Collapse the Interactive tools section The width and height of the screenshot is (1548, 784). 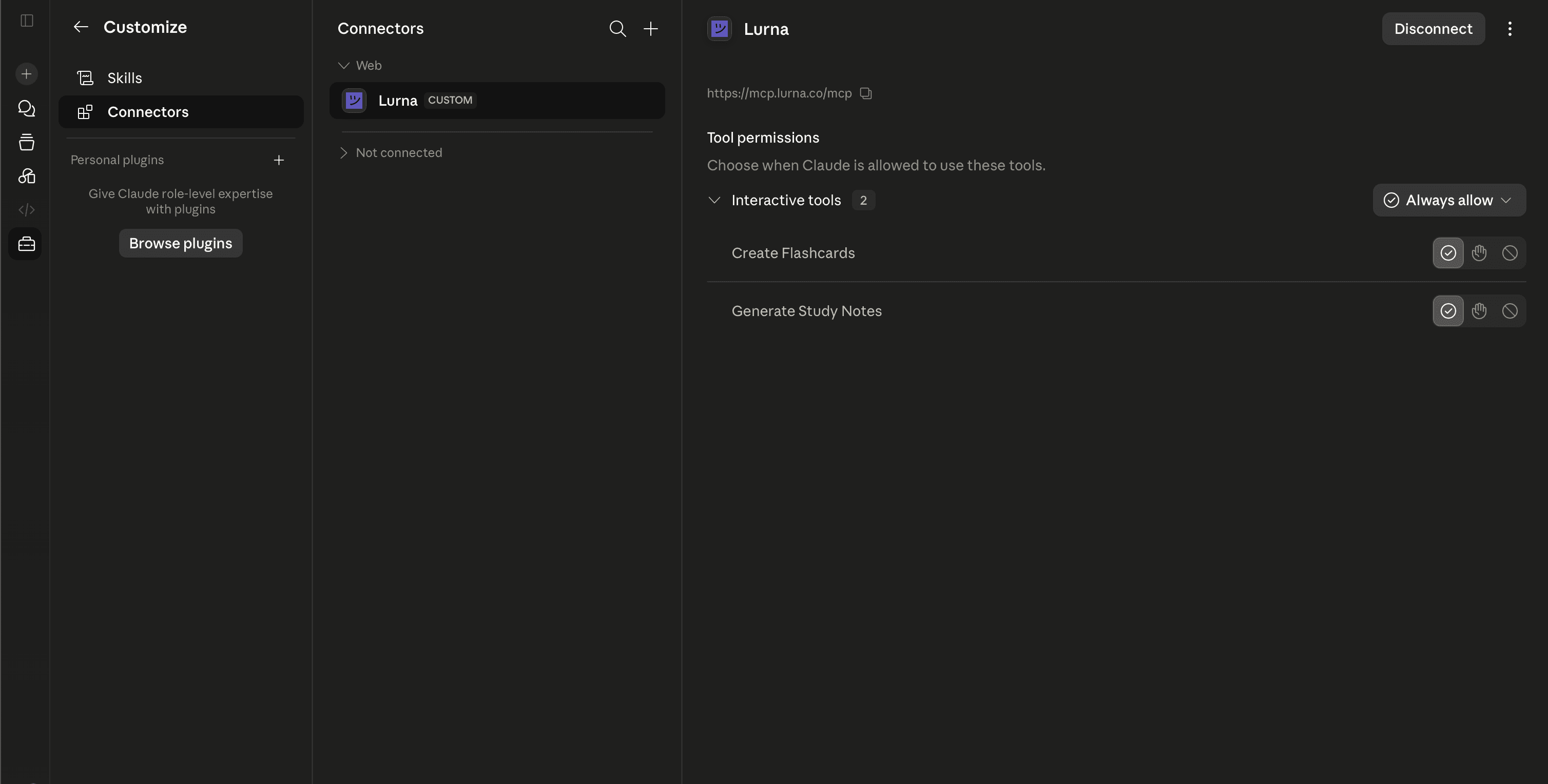point(714,200)
